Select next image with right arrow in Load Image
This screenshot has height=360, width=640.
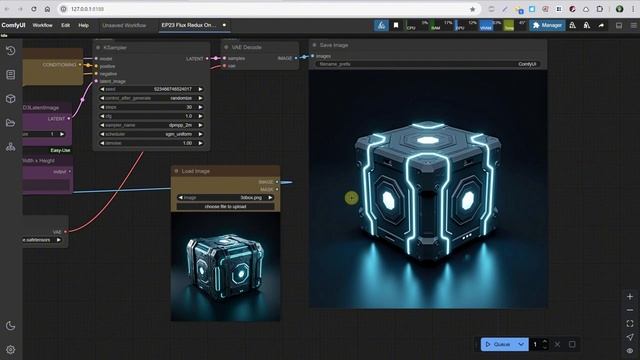(270, 198)
